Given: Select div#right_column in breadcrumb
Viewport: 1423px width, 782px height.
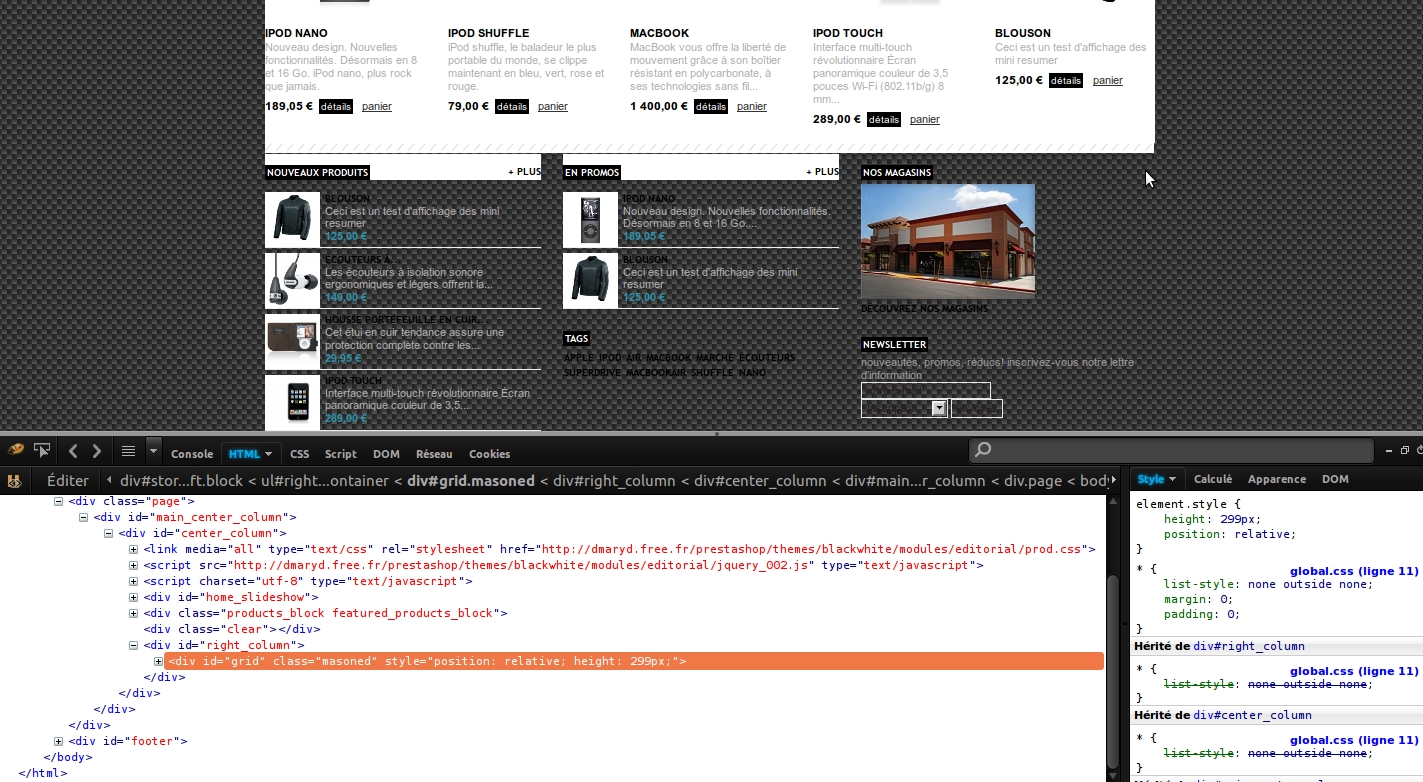Looking at the screenshot, I should pyautogui.click(x=615, y=481).
